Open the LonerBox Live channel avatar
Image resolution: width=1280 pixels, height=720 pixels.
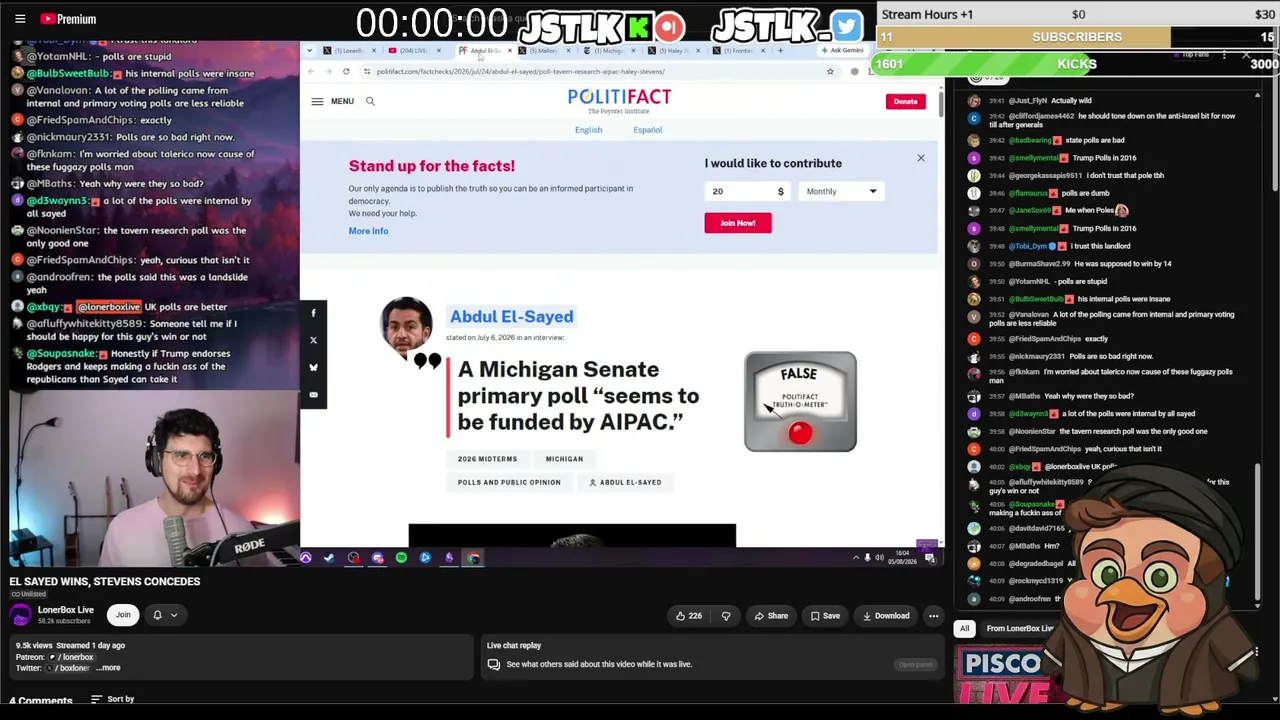21,615
